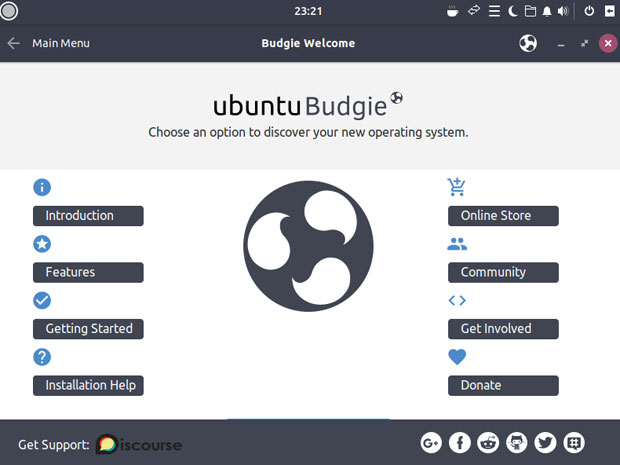Click the caffeine coffee cup tray icon
The image size is (620, 465).
point(453,11)
